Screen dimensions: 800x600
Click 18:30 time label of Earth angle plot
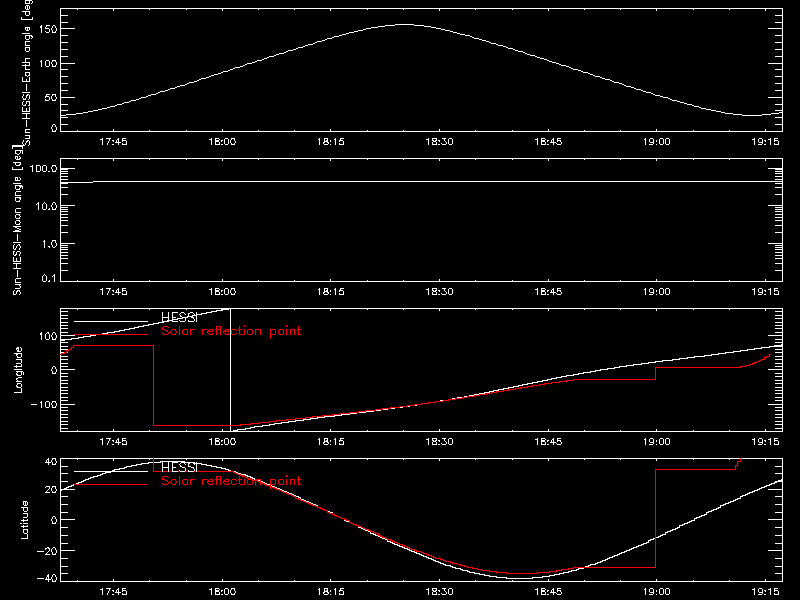pyautogui.click(x=439, y=142)
